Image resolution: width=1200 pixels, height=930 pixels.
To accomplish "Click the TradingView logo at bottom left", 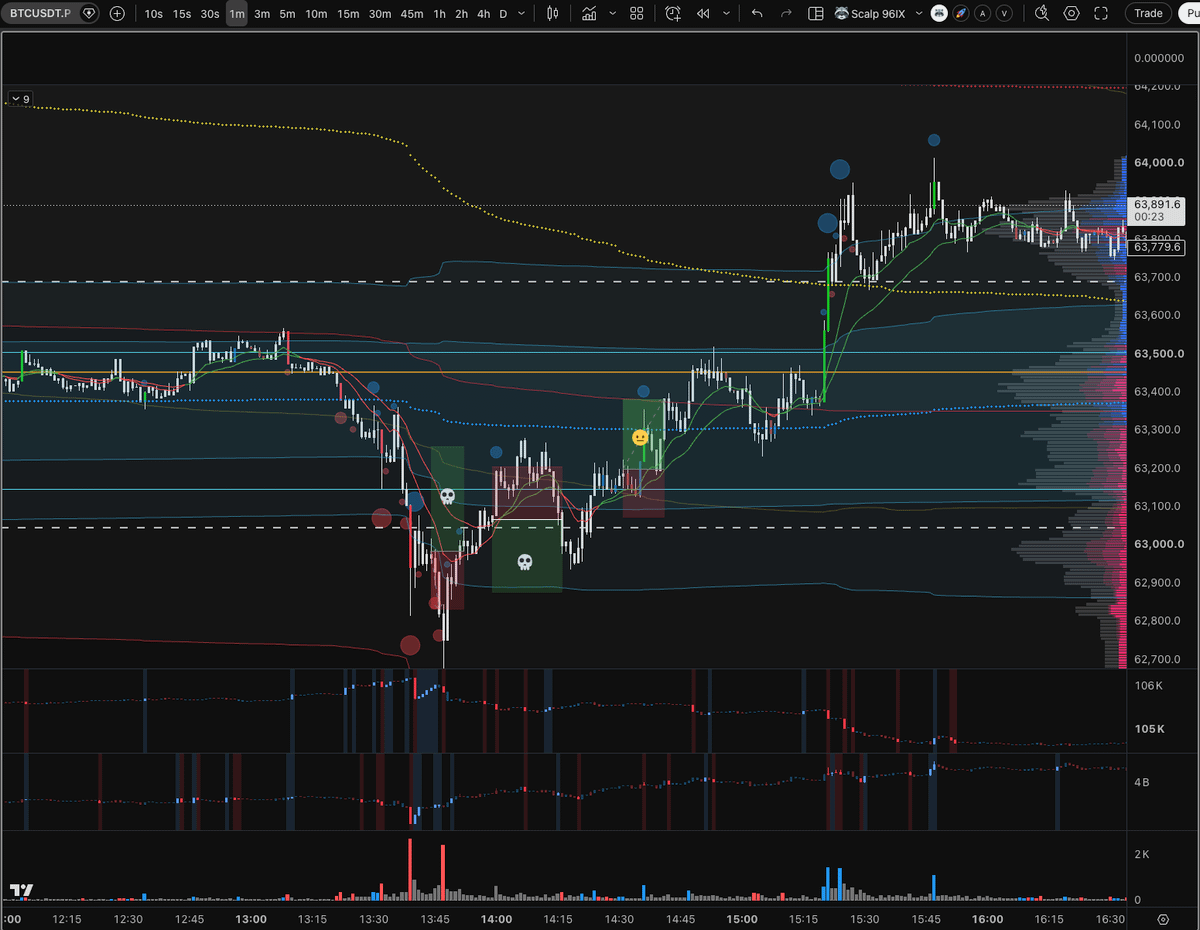I will [x=22, y=890].
